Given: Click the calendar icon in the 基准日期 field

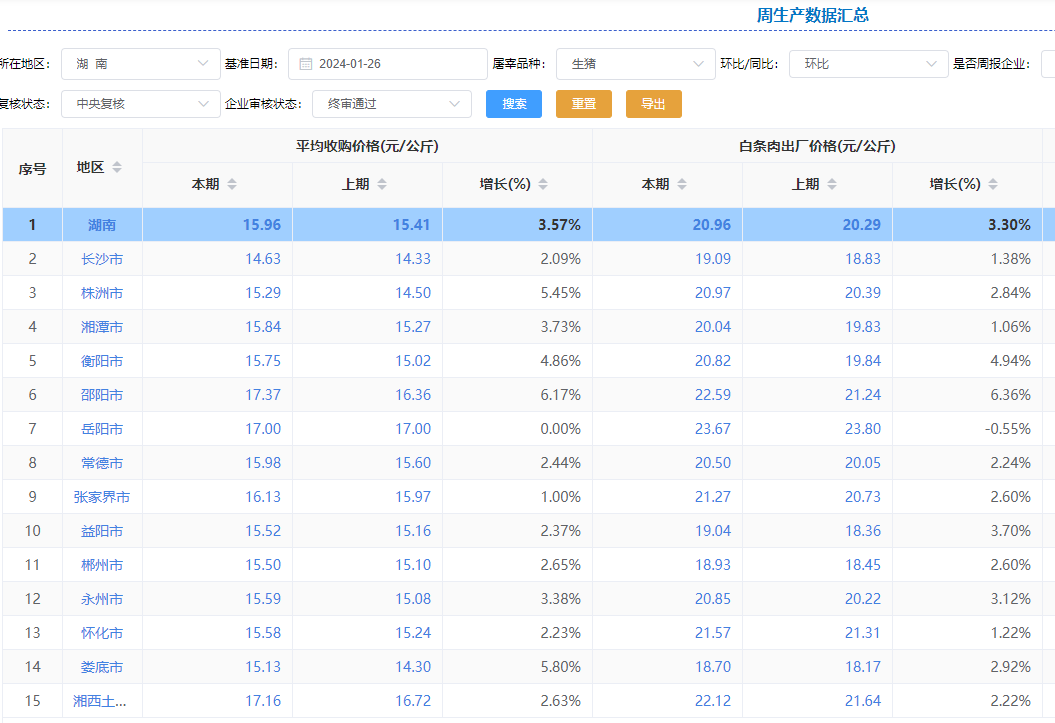Looking at the screenshot, I should [306, 64].
